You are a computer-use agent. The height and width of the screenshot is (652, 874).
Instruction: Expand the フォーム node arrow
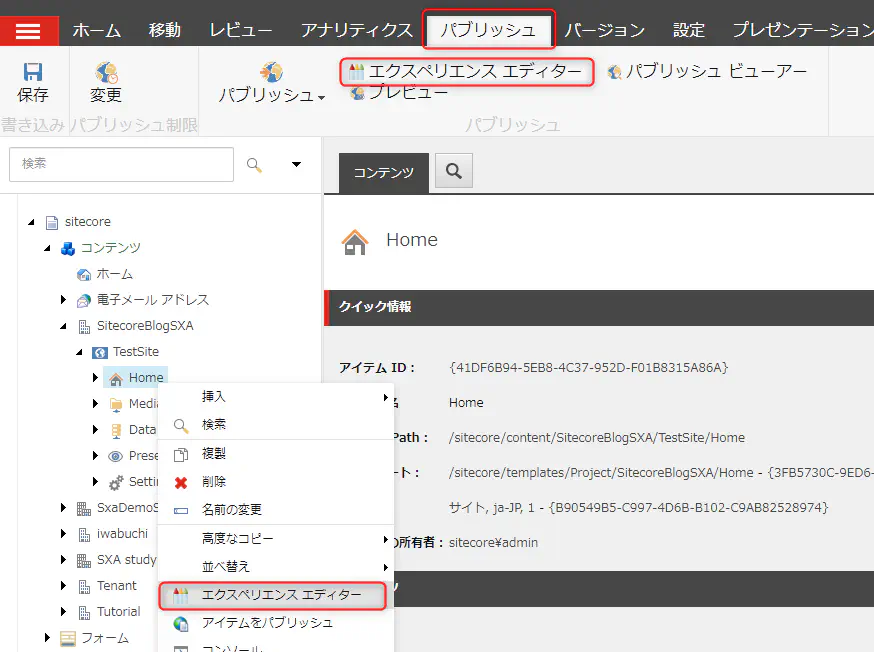coord(47,638)
